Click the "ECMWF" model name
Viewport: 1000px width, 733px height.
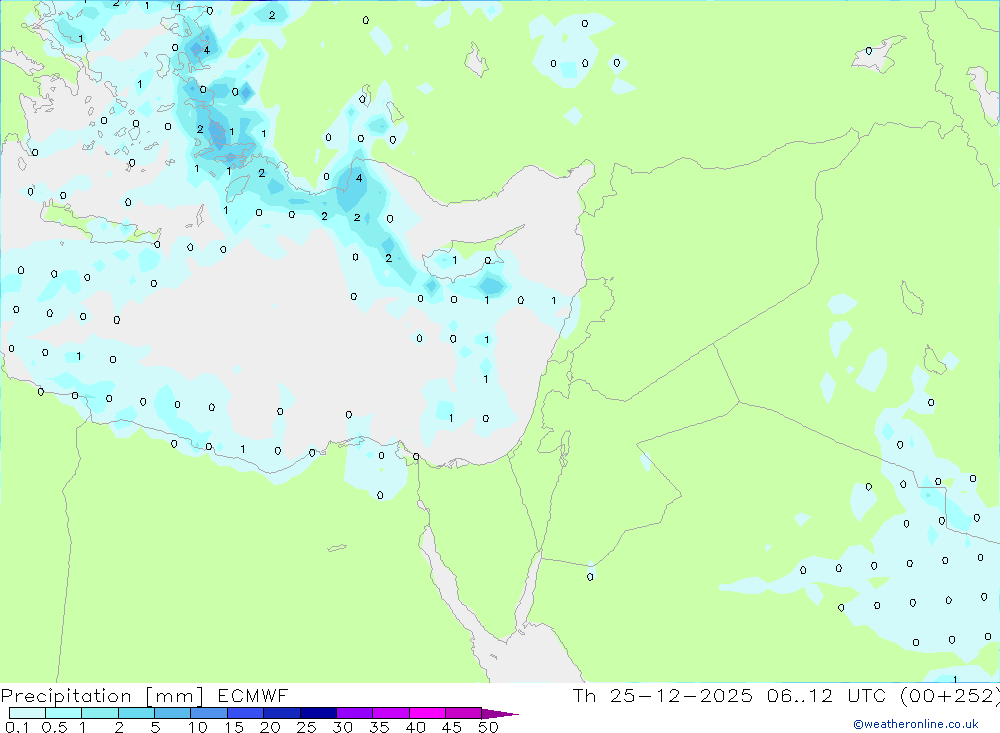253,696
